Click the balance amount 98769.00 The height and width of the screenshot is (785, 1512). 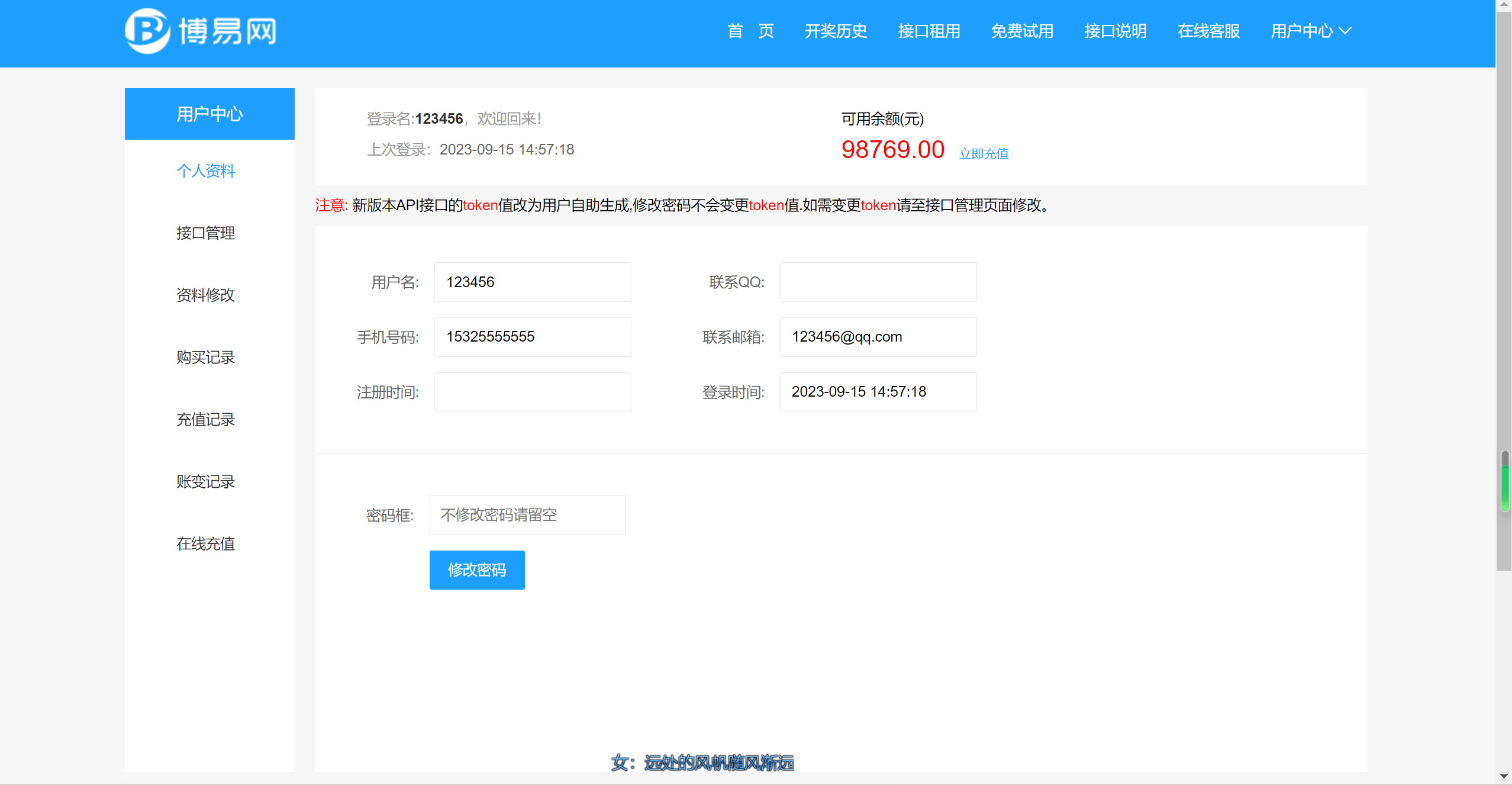(892, 150)
